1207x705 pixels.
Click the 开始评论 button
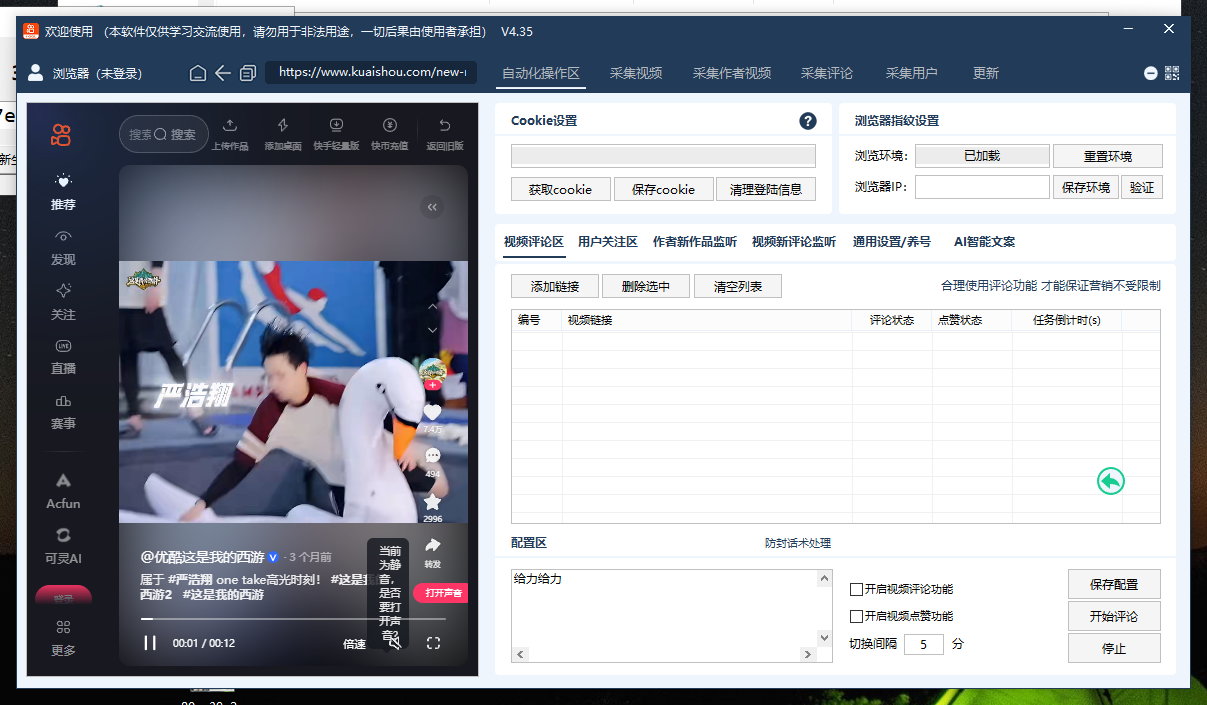(x=1114, y=615)
